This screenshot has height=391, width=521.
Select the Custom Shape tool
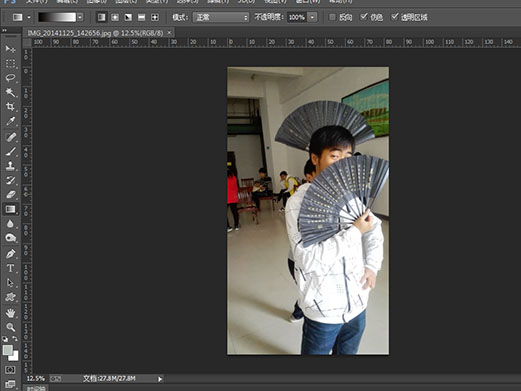click(x=10, y=297)
